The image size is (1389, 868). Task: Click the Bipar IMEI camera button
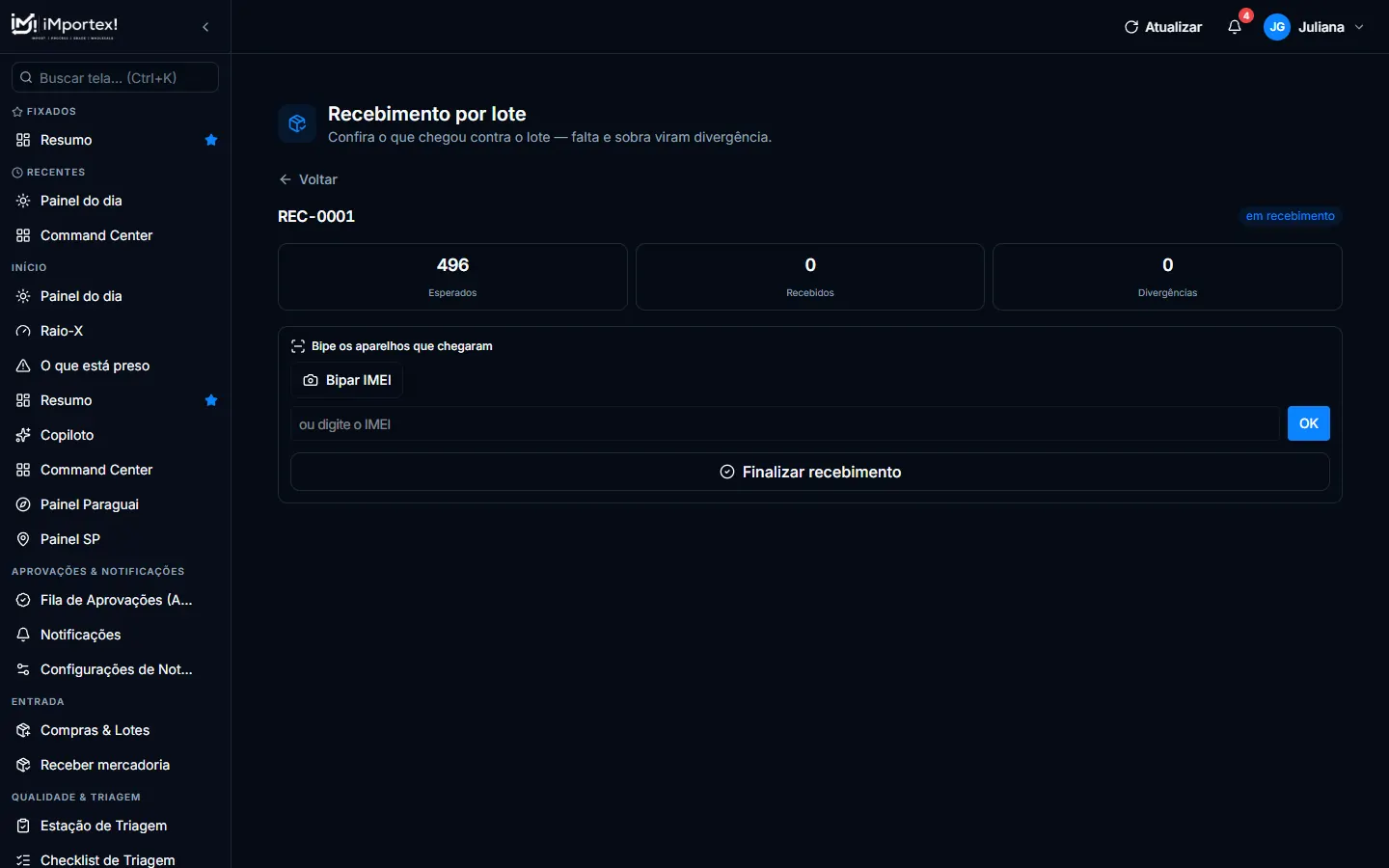click(x=347, y=380)
